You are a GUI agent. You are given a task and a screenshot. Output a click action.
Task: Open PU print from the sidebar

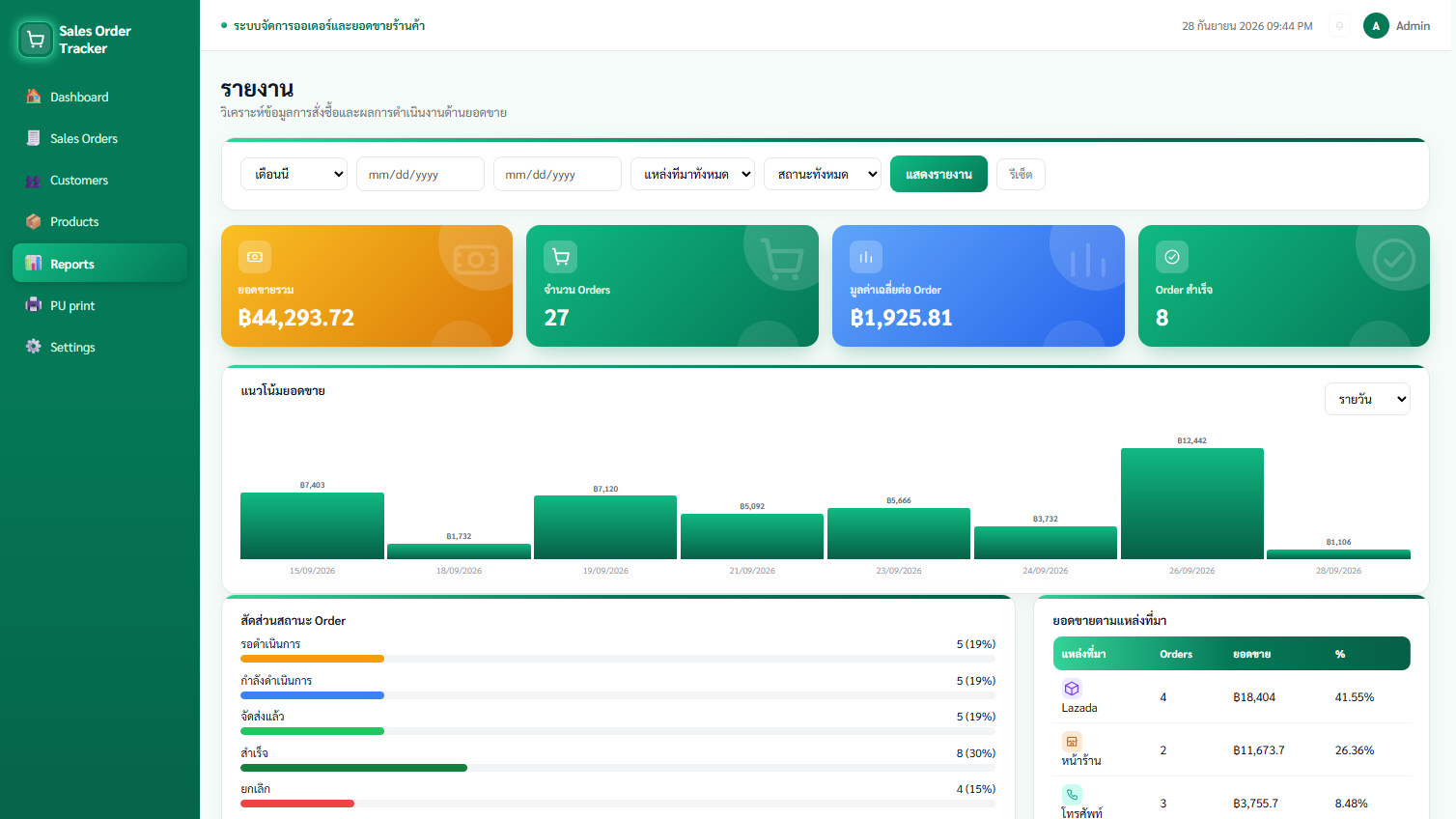99,305
